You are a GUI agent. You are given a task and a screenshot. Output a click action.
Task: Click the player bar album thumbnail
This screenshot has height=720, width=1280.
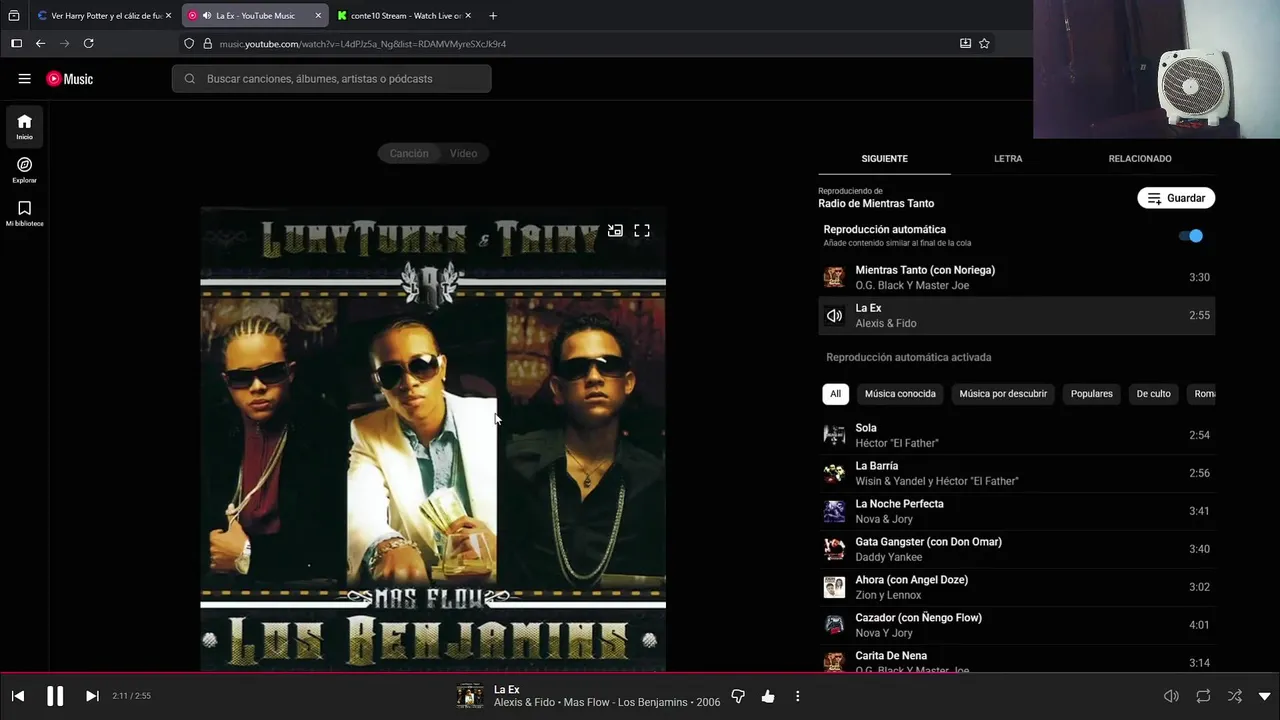pyautogui.click(x=469, y=696)
